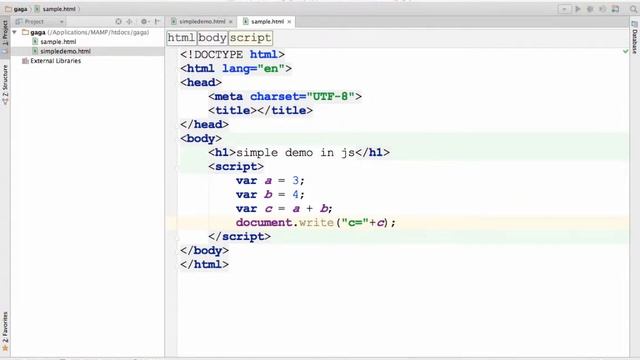Select simpledemo.html in project tree

65,51
